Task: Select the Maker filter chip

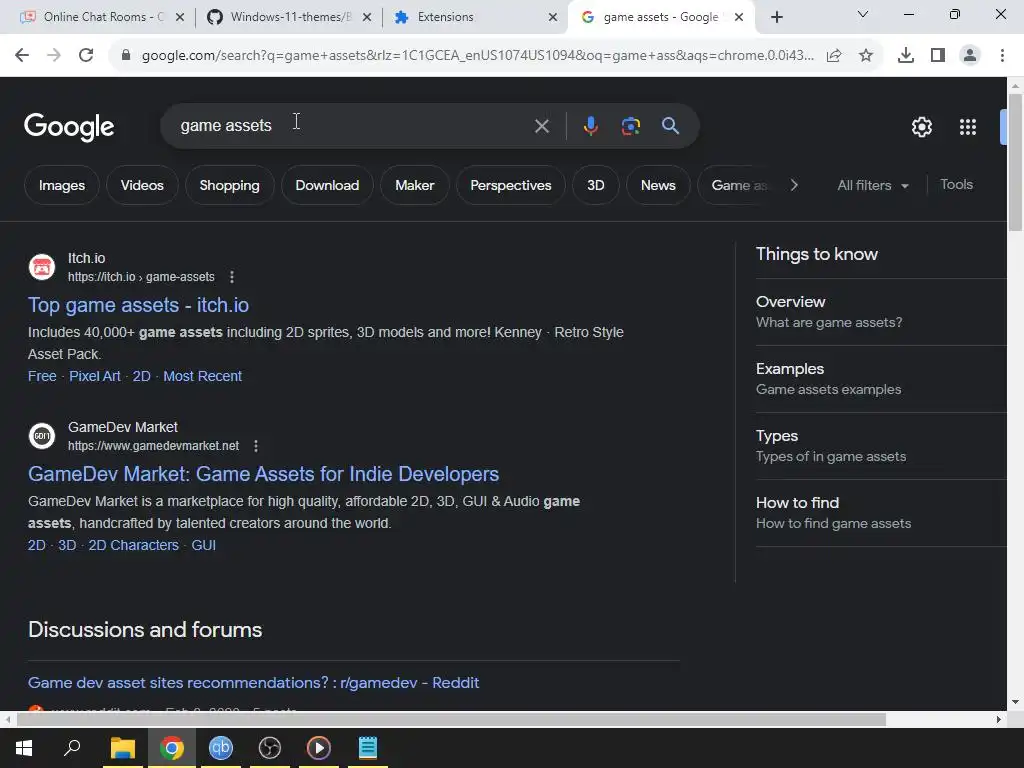Action: point(415,185)
